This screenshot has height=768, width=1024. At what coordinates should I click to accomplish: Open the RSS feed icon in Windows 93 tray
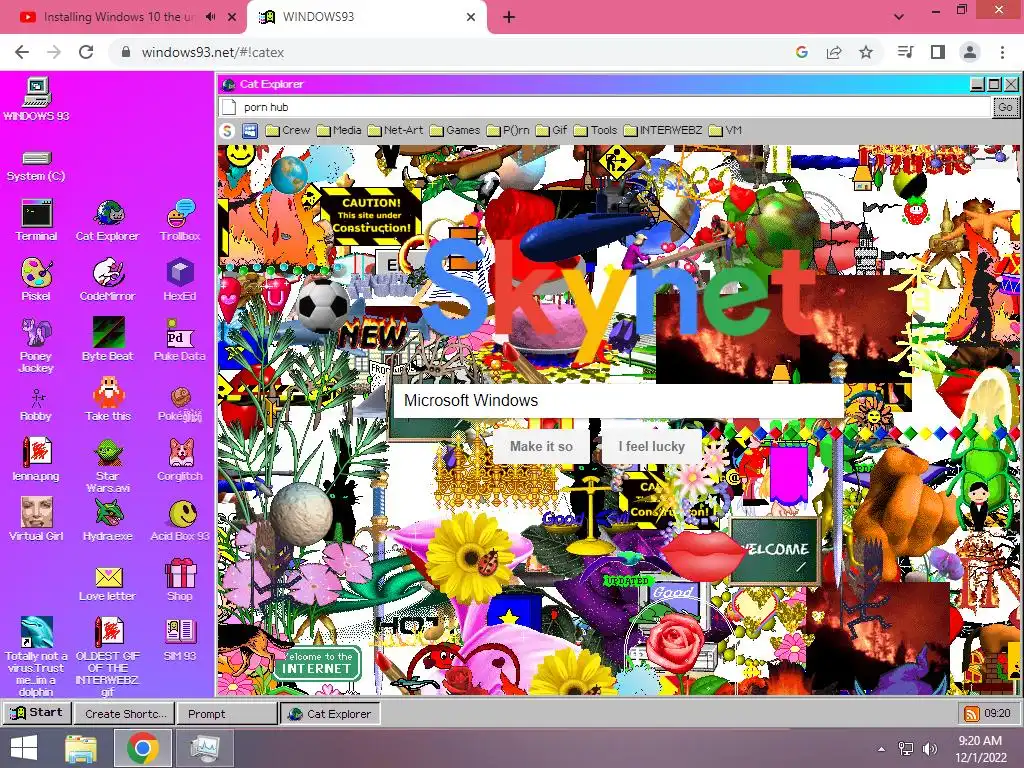click(x=971, y=714)
